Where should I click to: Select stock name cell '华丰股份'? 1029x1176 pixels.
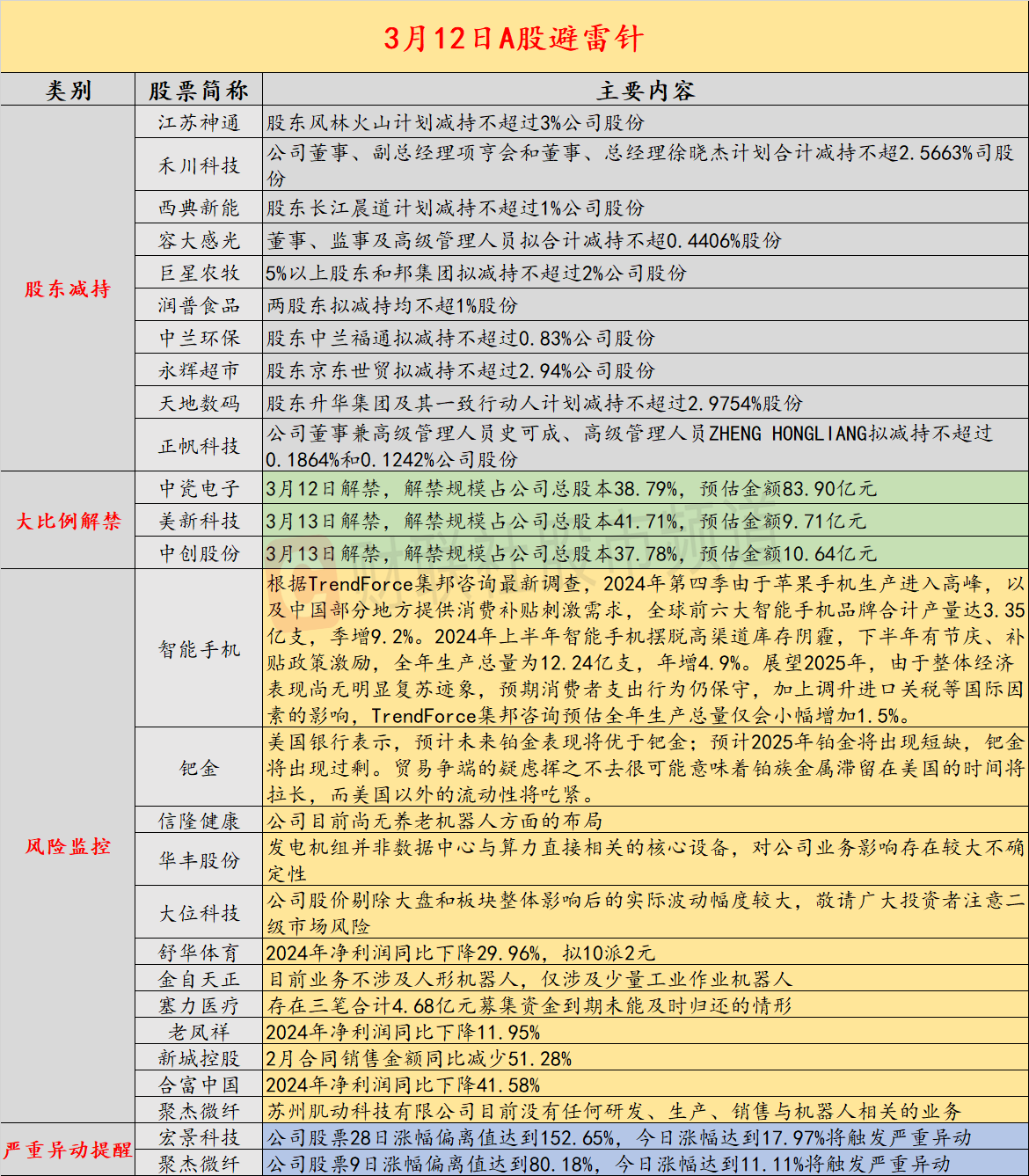[199, 860]
